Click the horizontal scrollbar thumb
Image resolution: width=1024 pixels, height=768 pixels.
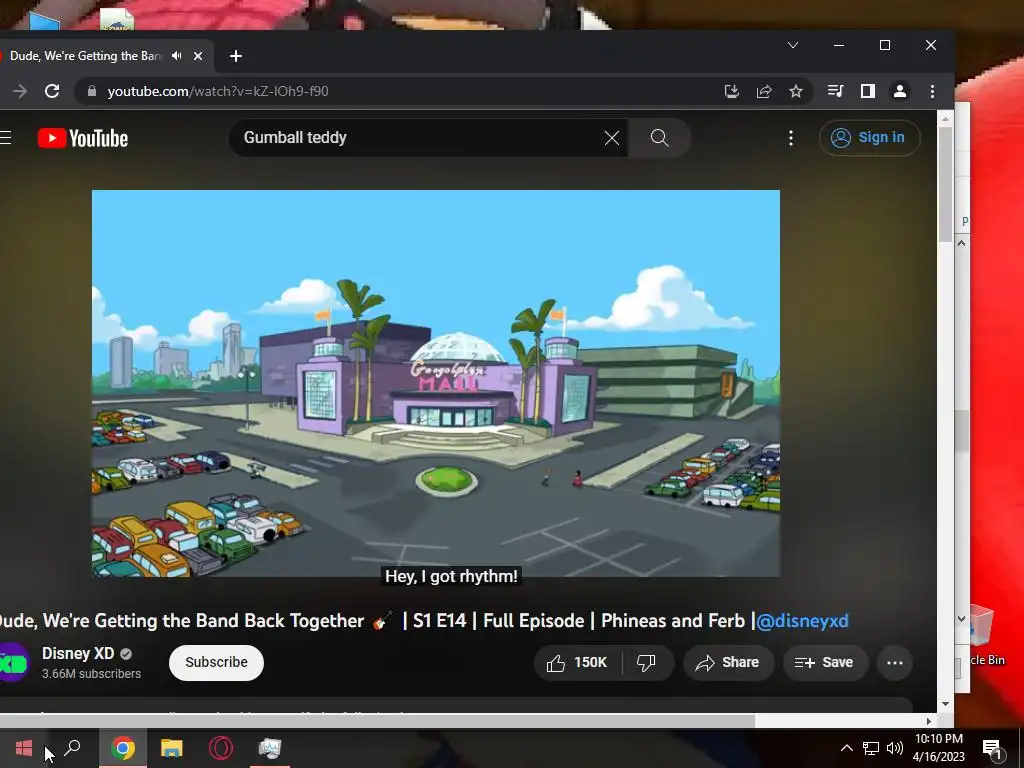click(377, 722)
